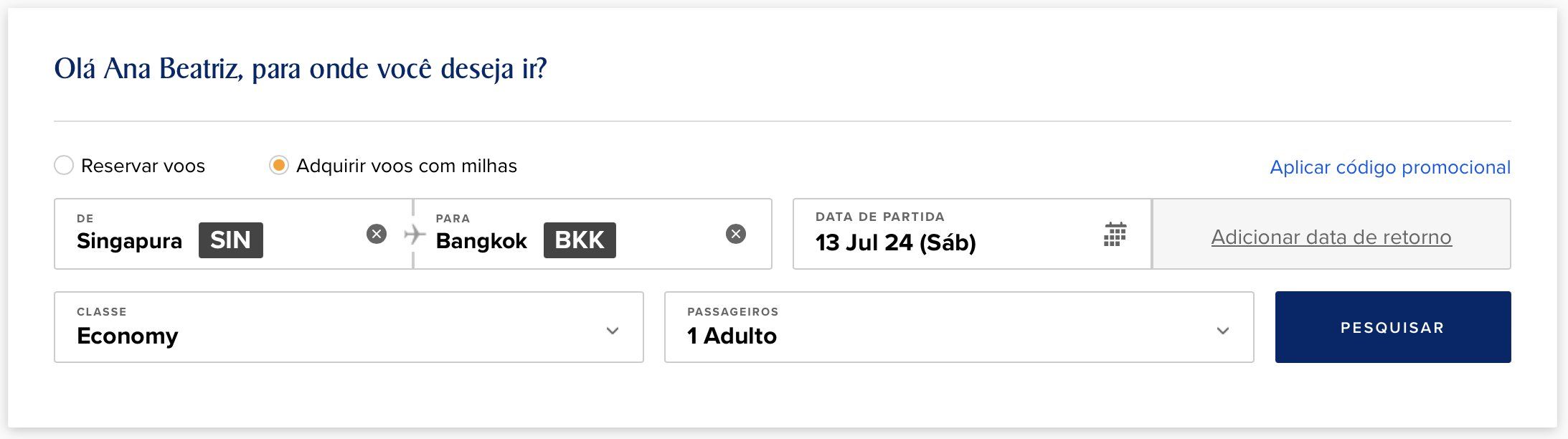
Task: Click the Pesquisar button
Action: pos(1393,327)
